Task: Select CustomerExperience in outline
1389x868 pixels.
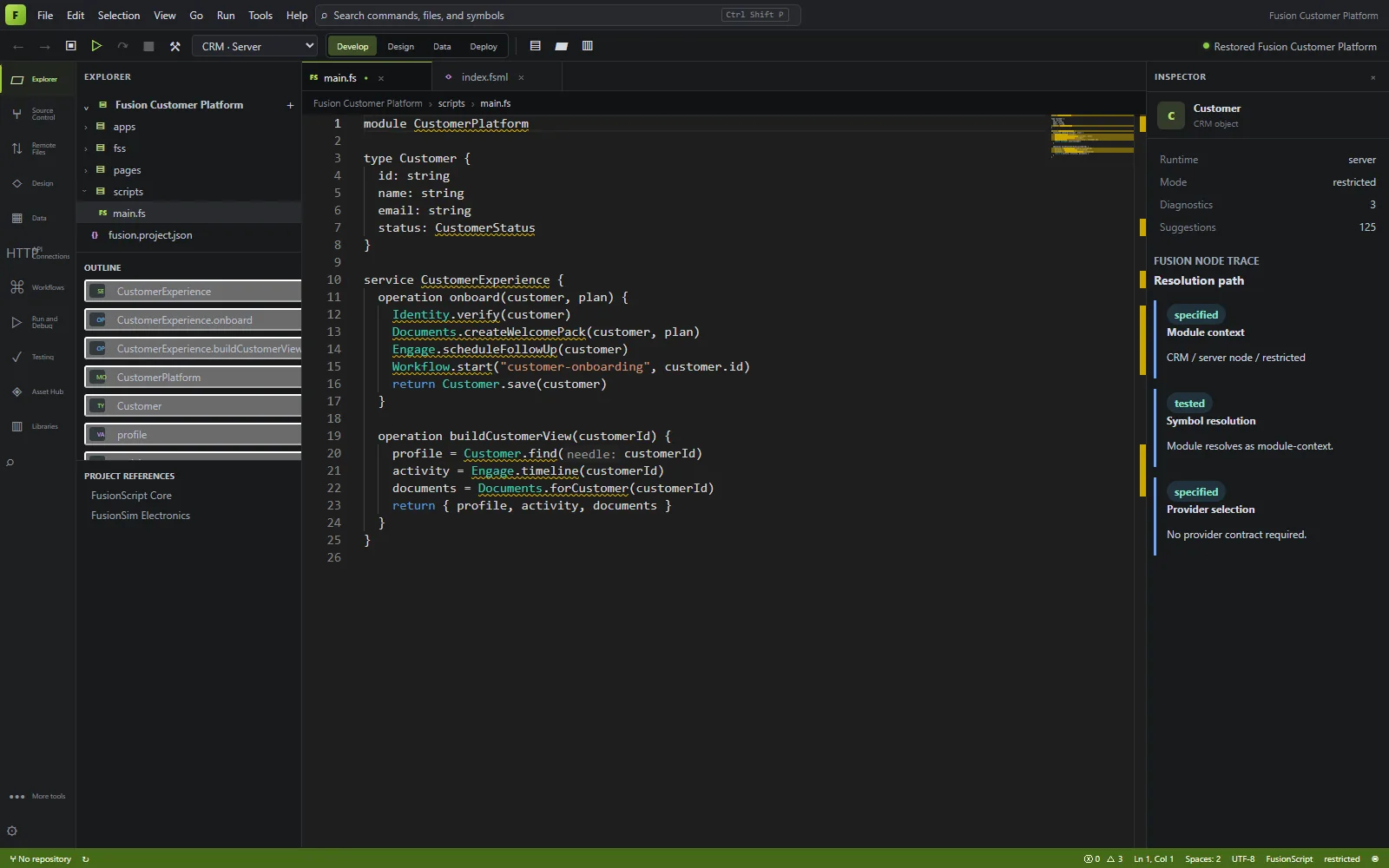Action: pyautogui.click(x=193, y=292)
